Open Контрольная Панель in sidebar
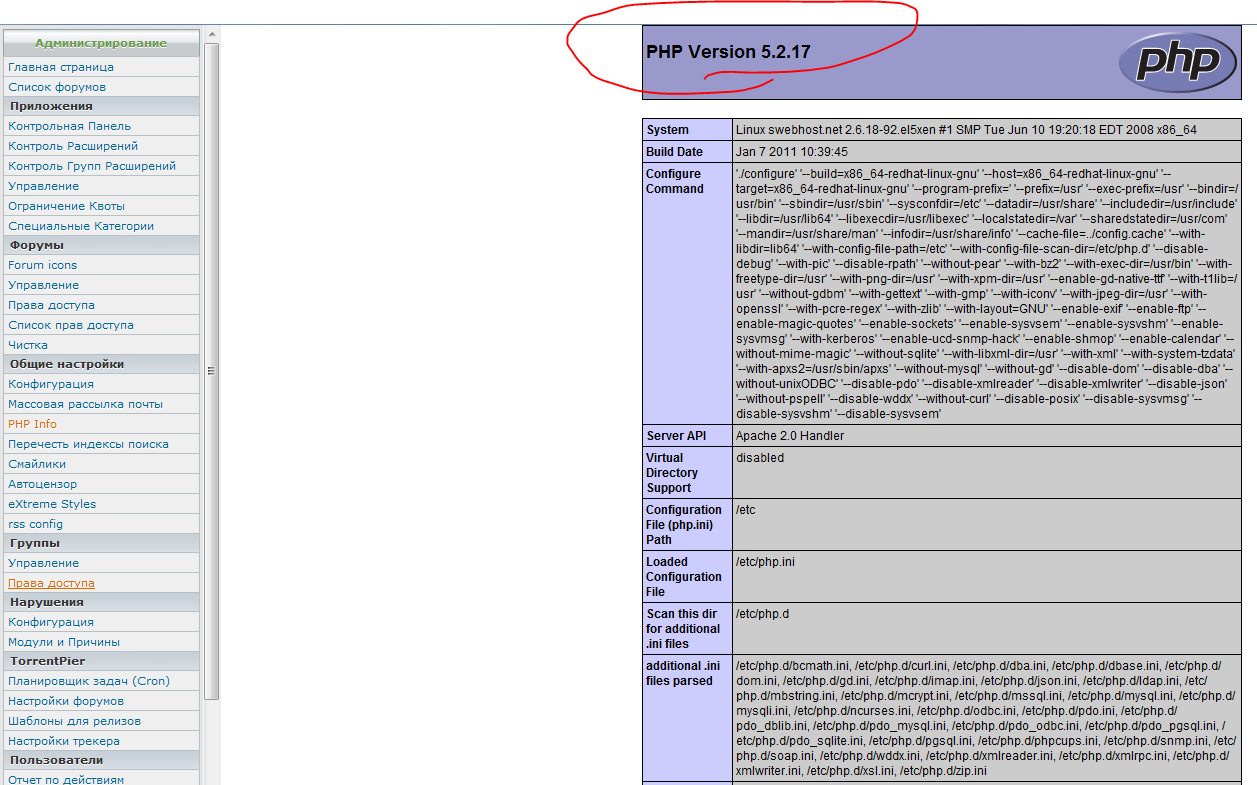The width and height of the screenshot is (1257, 785). pyautogui.click(x=69, y=126)
